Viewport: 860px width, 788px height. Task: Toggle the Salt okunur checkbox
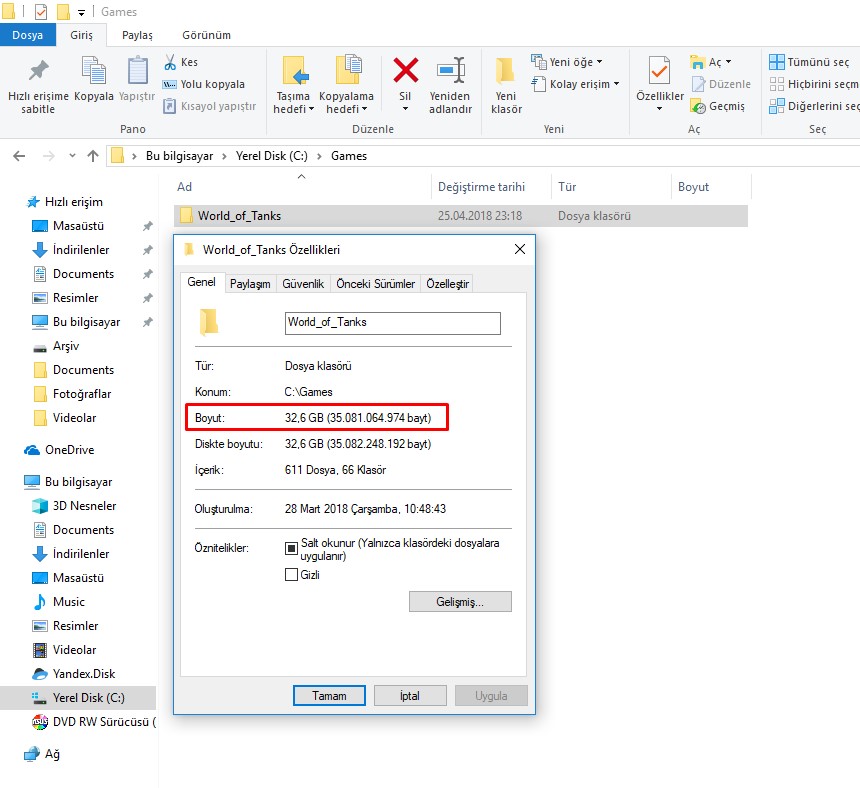[x=292, y=548]
